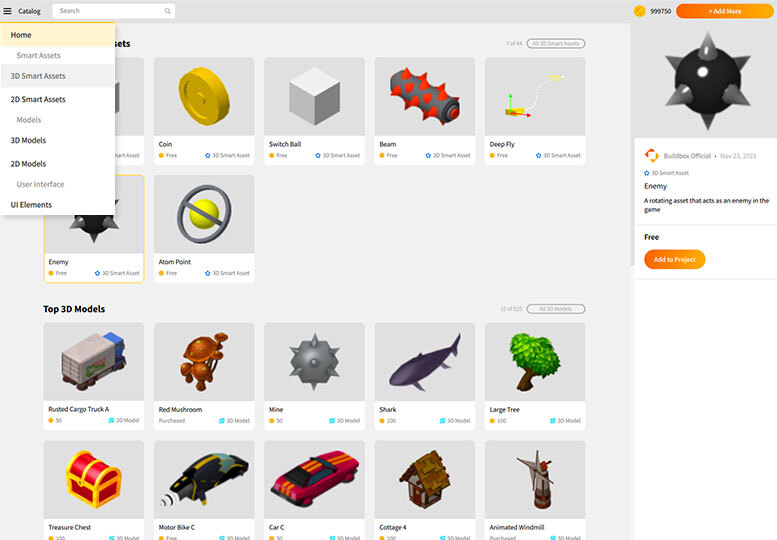
Task: Select Home in the catalog menu
Action: click(57, 35)
